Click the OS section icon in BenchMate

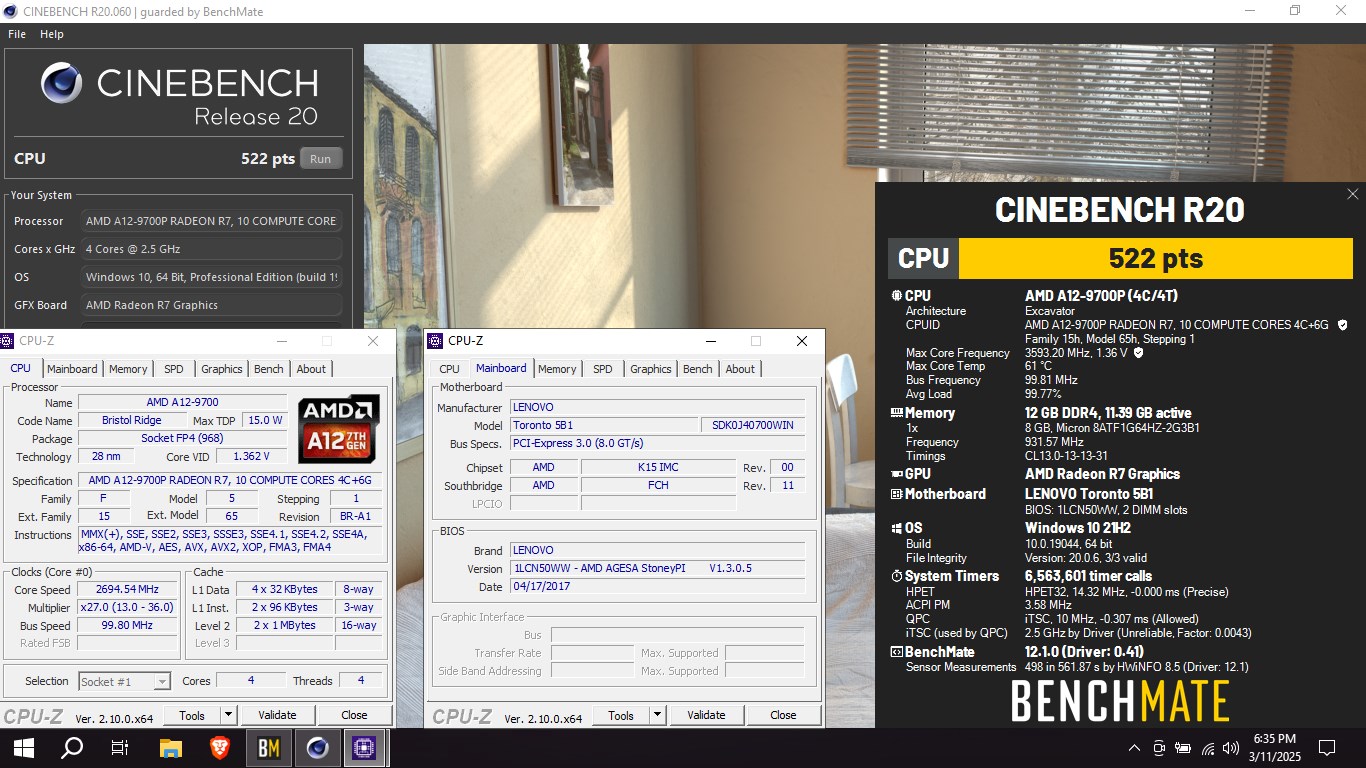pos(896,528)
